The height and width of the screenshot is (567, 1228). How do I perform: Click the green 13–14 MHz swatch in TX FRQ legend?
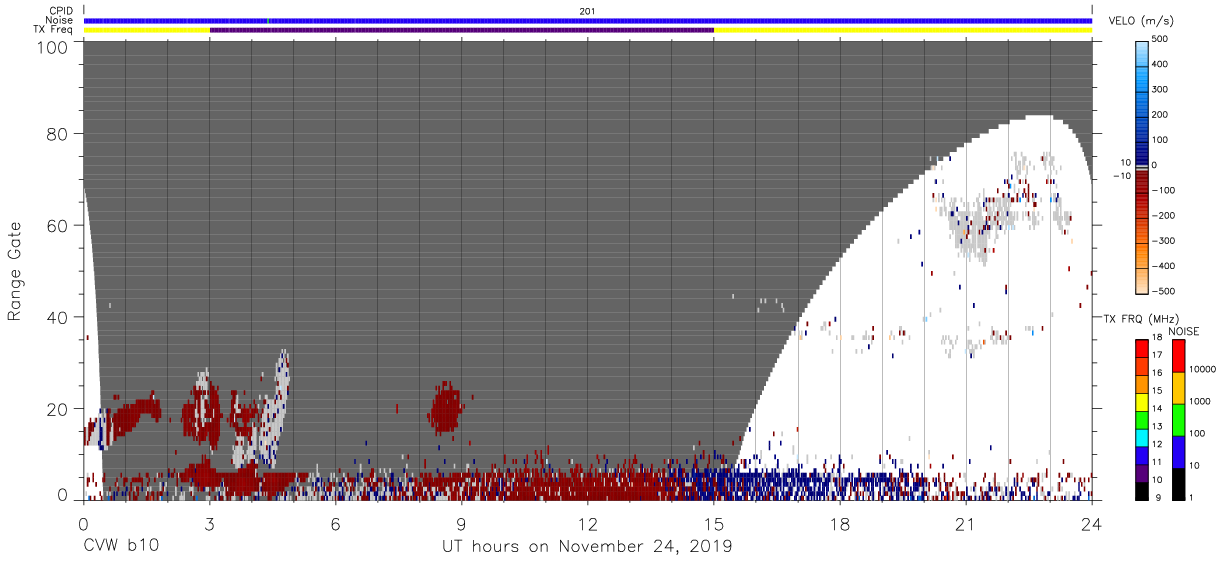pyautogui.click(x=1141, y=419)
